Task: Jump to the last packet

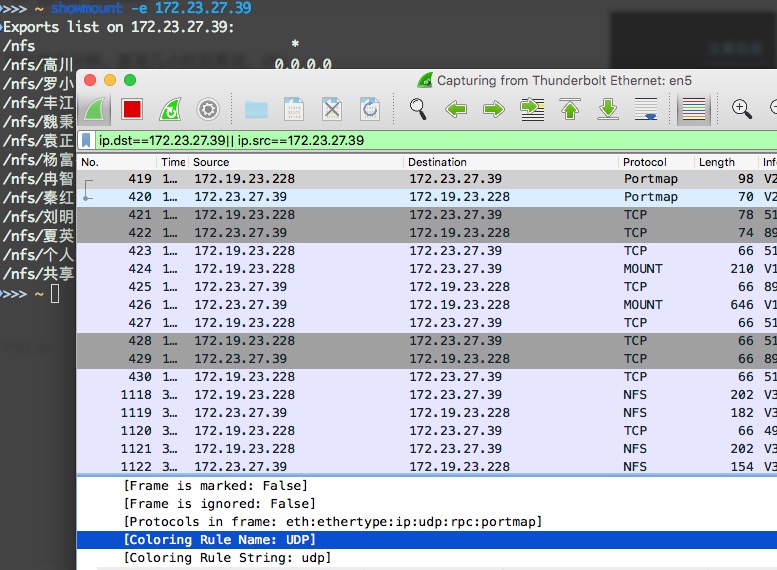Action: [x=608, y=109]
